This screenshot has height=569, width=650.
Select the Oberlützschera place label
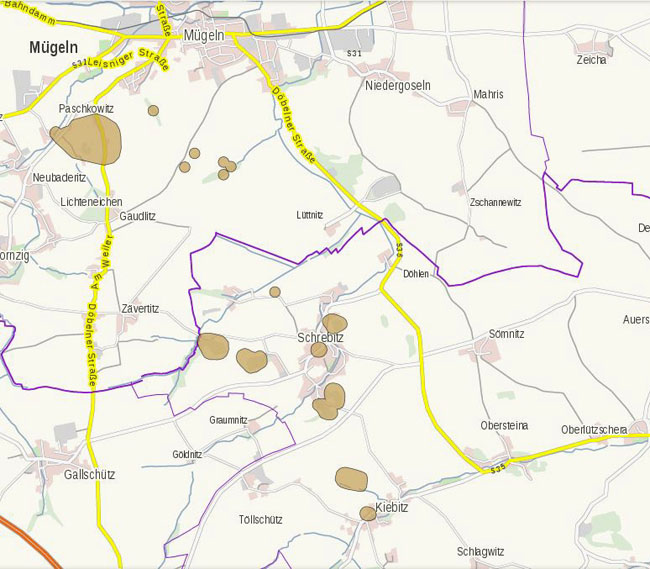(x=594, y=430)
